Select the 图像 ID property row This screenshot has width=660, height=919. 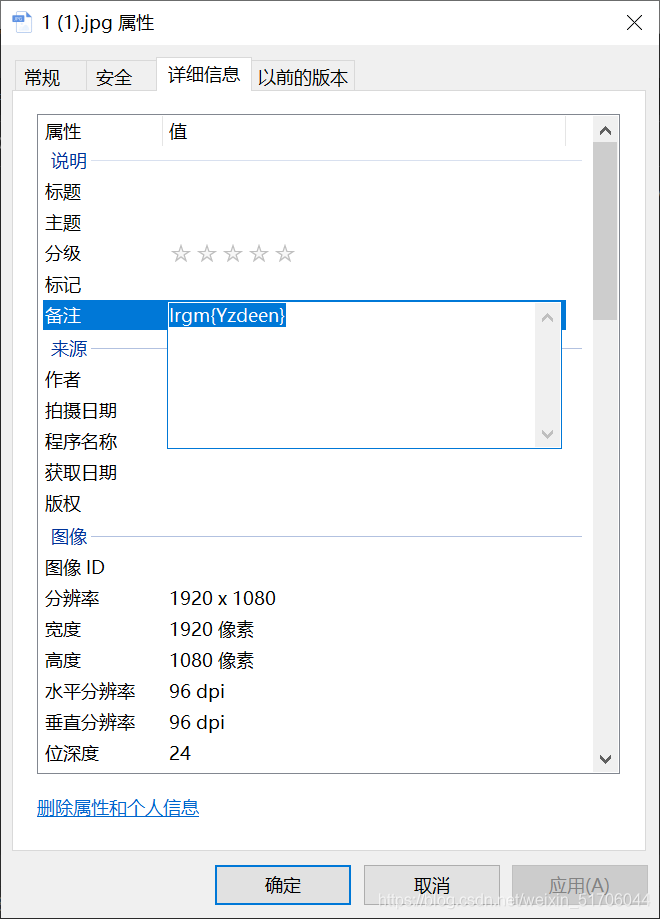tap(305, 567)
